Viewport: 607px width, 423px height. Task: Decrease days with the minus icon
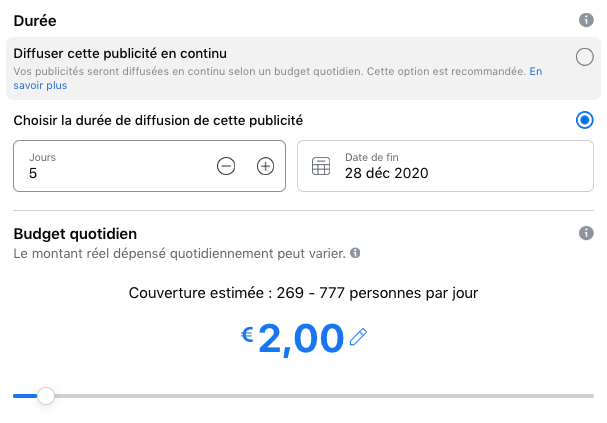226,166
